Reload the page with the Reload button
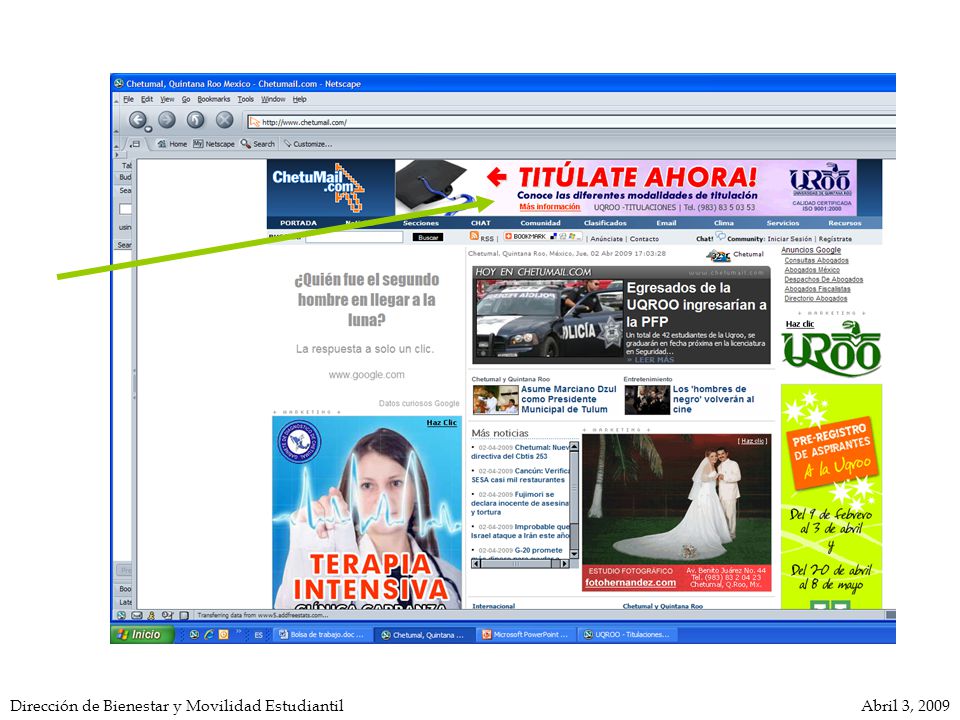Viewport: 960px width, 720px height. (x=195, y=120)
